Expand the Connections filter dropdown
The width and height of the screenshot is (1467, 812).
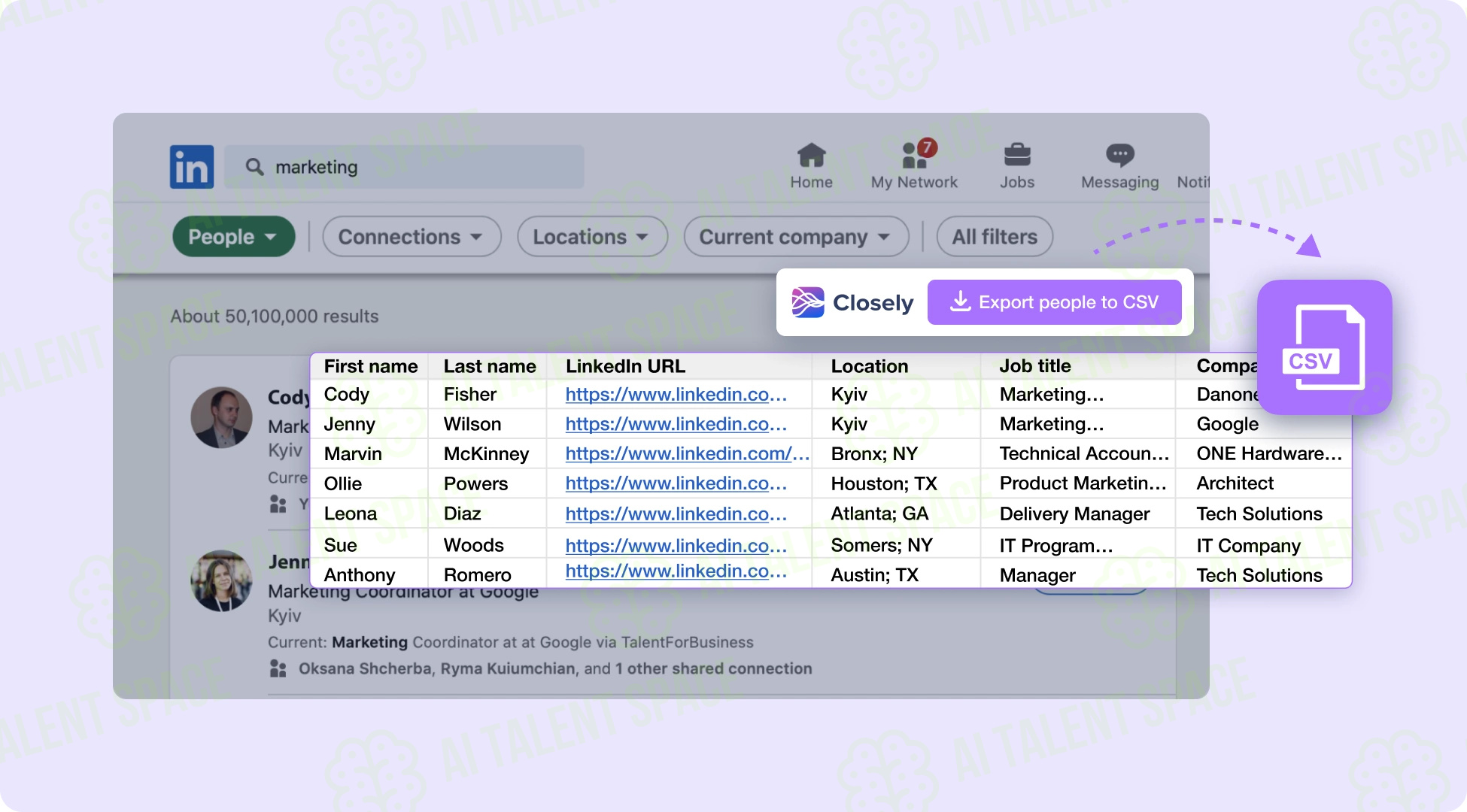412,237
